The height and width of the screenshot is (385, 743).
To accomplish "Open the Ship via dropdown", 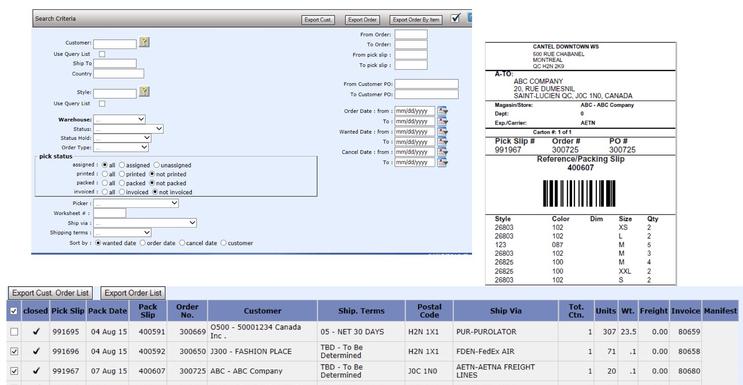I will pyautogui.click(x=145, y=222).
